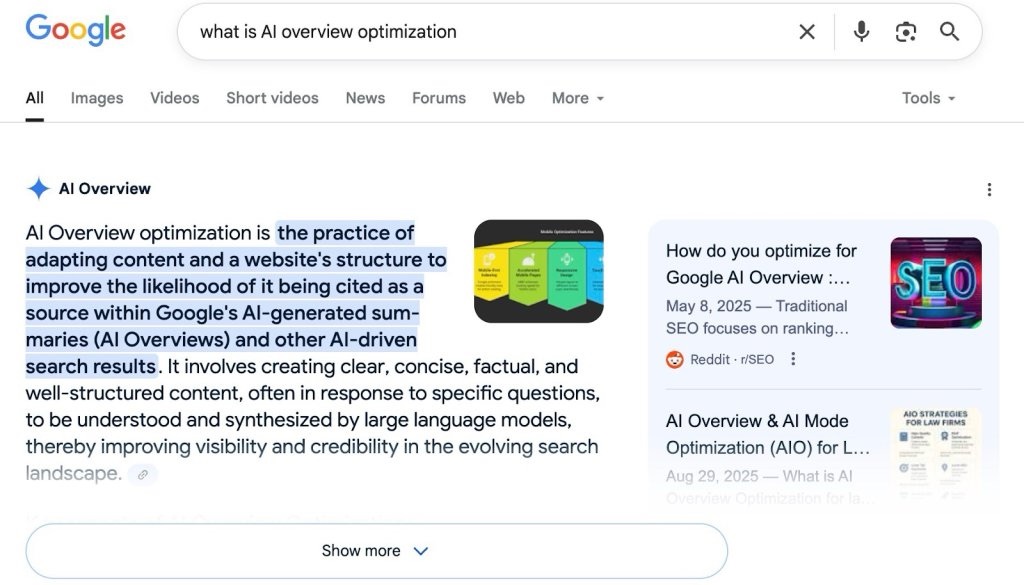
Task: Switch to the Forums tab
Action: tap(438, 98)
